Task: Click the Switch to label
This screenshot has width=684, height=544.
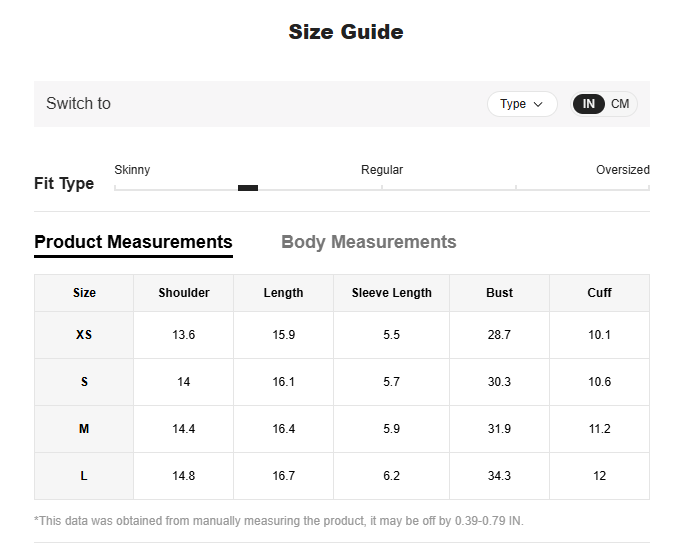Action: click(79, 104)
